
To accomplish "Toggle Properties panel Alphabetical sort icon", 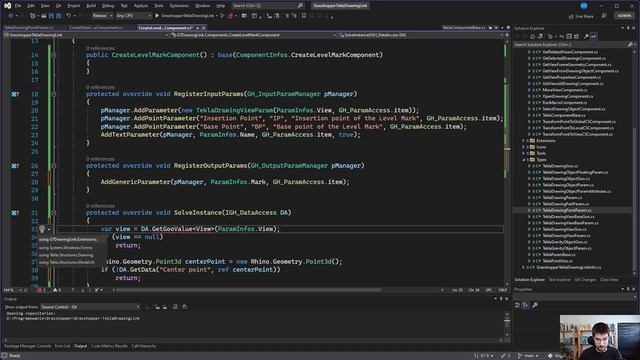I will pos(525,305).
